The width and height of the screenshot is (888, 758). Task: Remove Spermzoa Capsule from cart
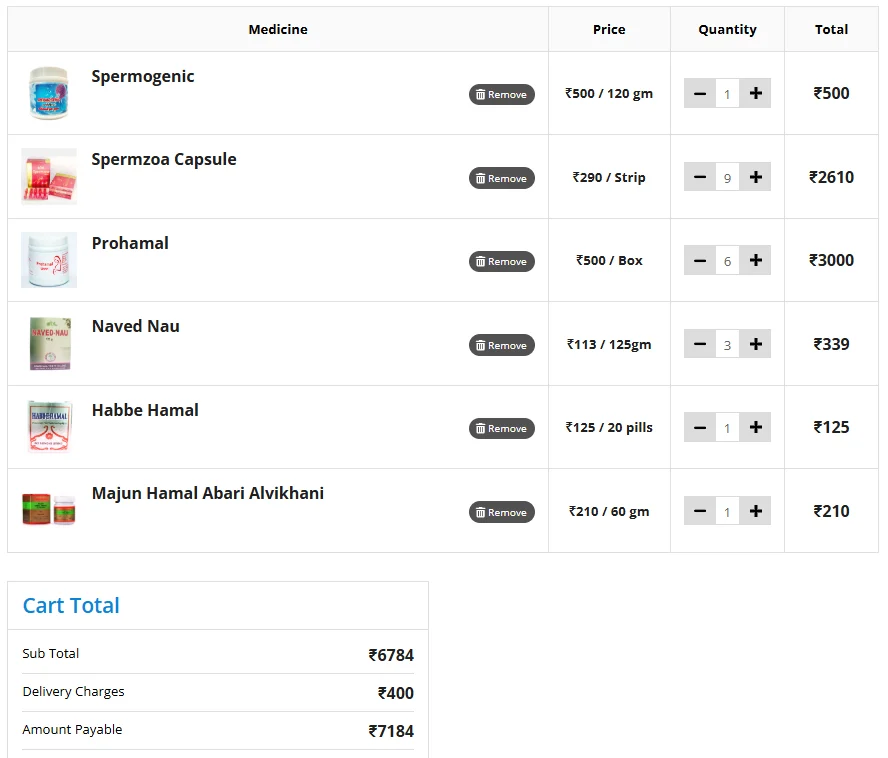[x=501, y=178]
